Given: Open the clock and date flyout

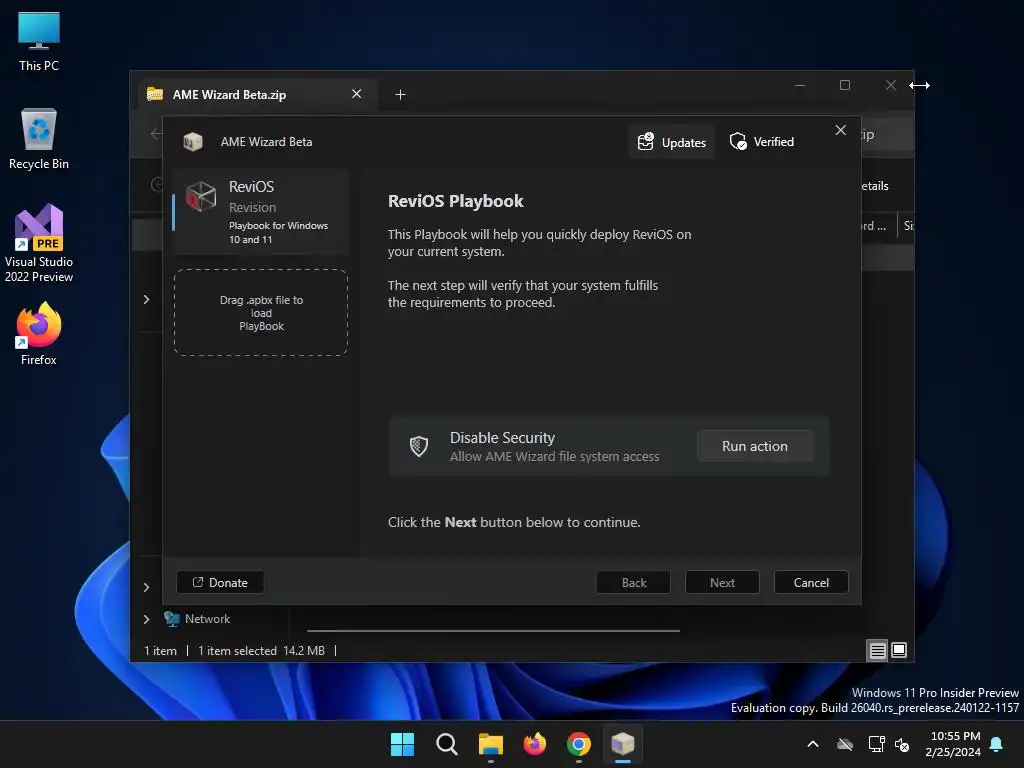Looking at the screenshot, I should click(x=953, y=744).
